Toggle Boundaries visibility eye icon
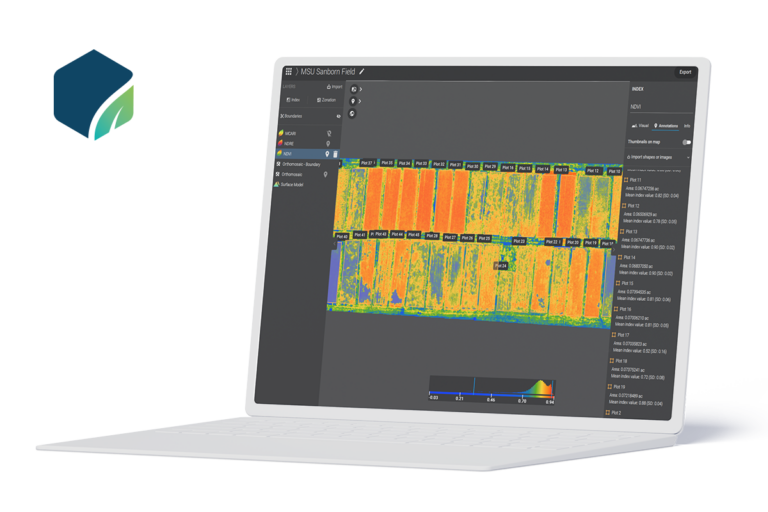Image resolution: width=768 pixels, height=512 pixels. coord(338,116)
